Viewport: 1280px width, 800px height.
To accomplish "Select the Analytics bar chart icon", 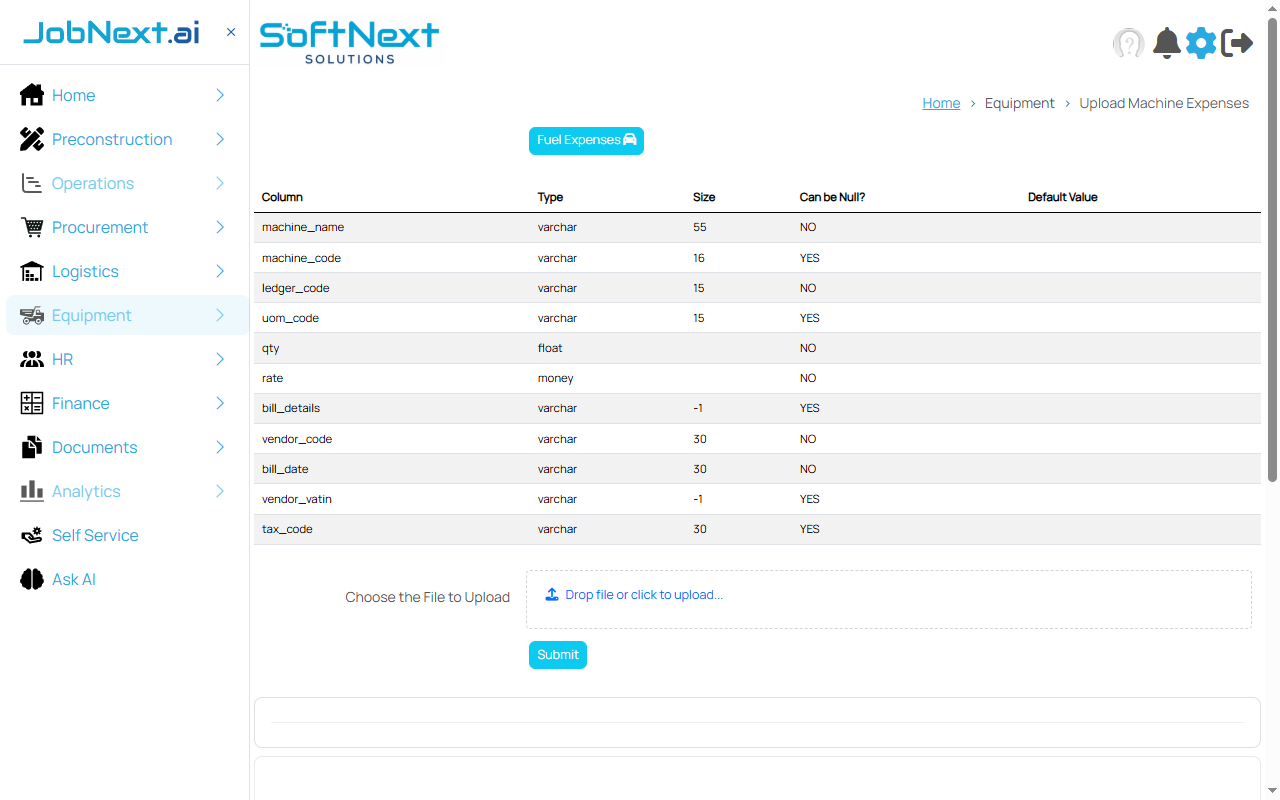I will click(x=31, y=491).
